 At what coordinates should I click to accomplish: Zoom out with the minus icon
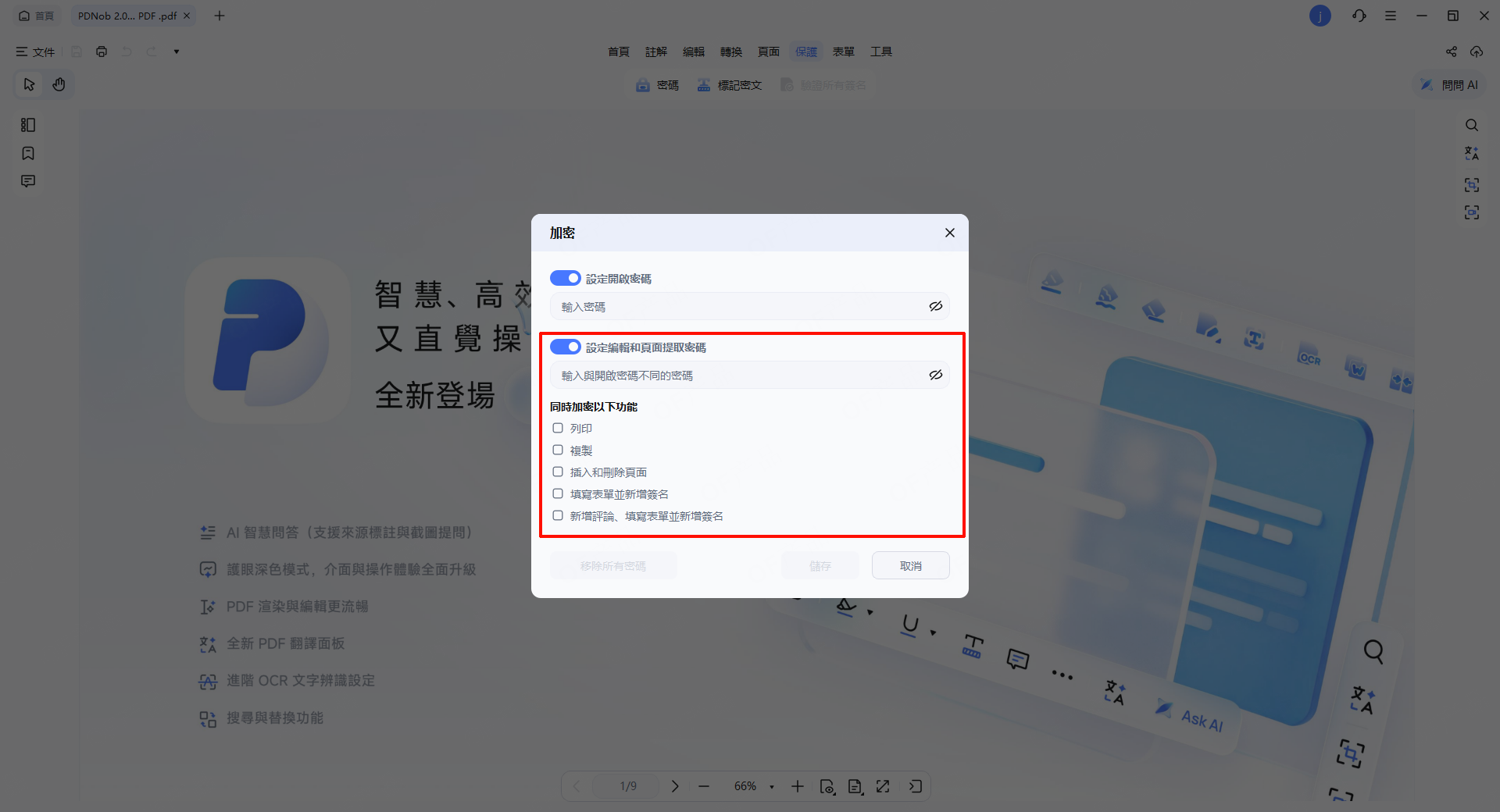704,786
